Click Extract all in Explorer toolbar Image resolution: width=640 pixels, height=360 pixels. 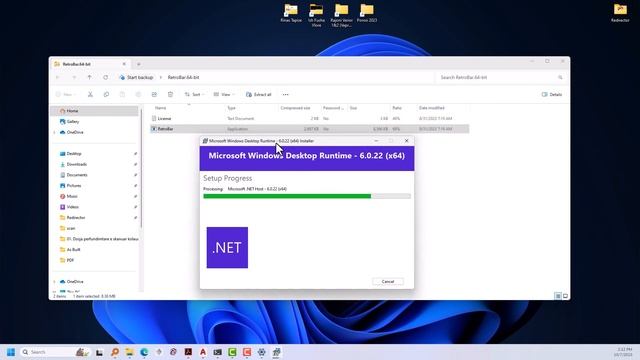point(259,94)
